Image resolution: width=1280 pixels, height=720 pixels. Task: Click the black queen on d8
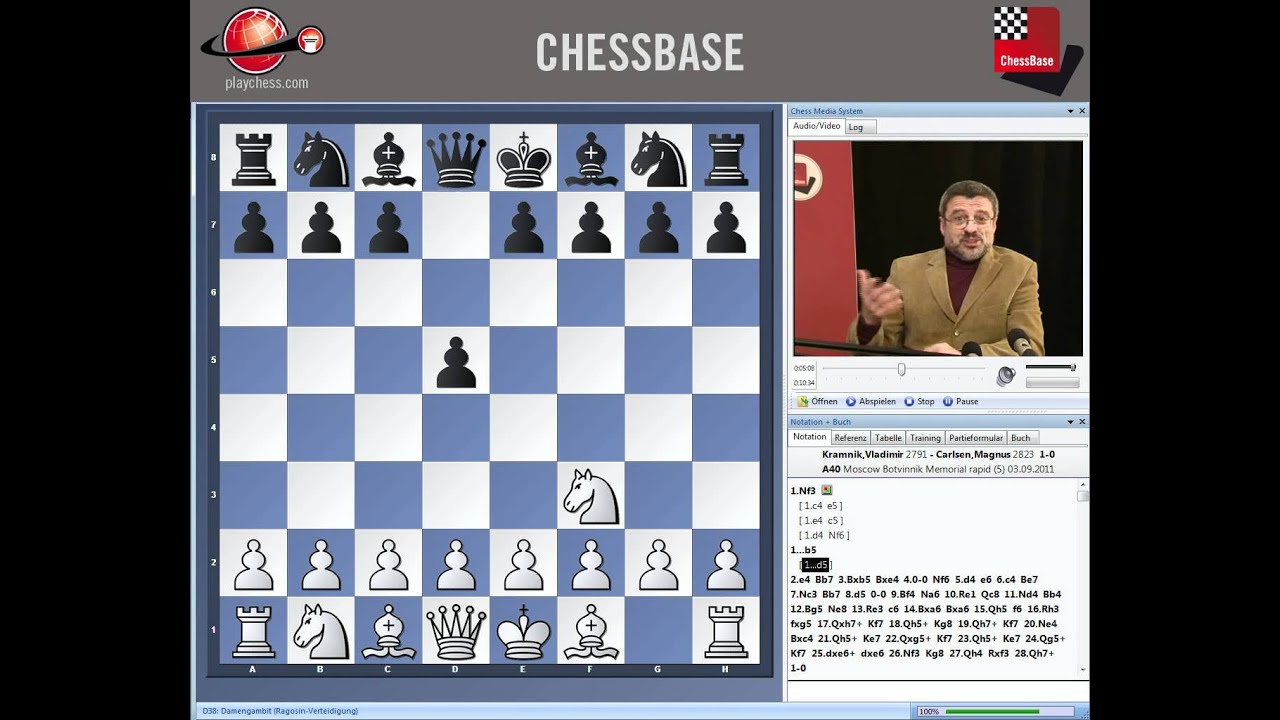pos(456,159)
